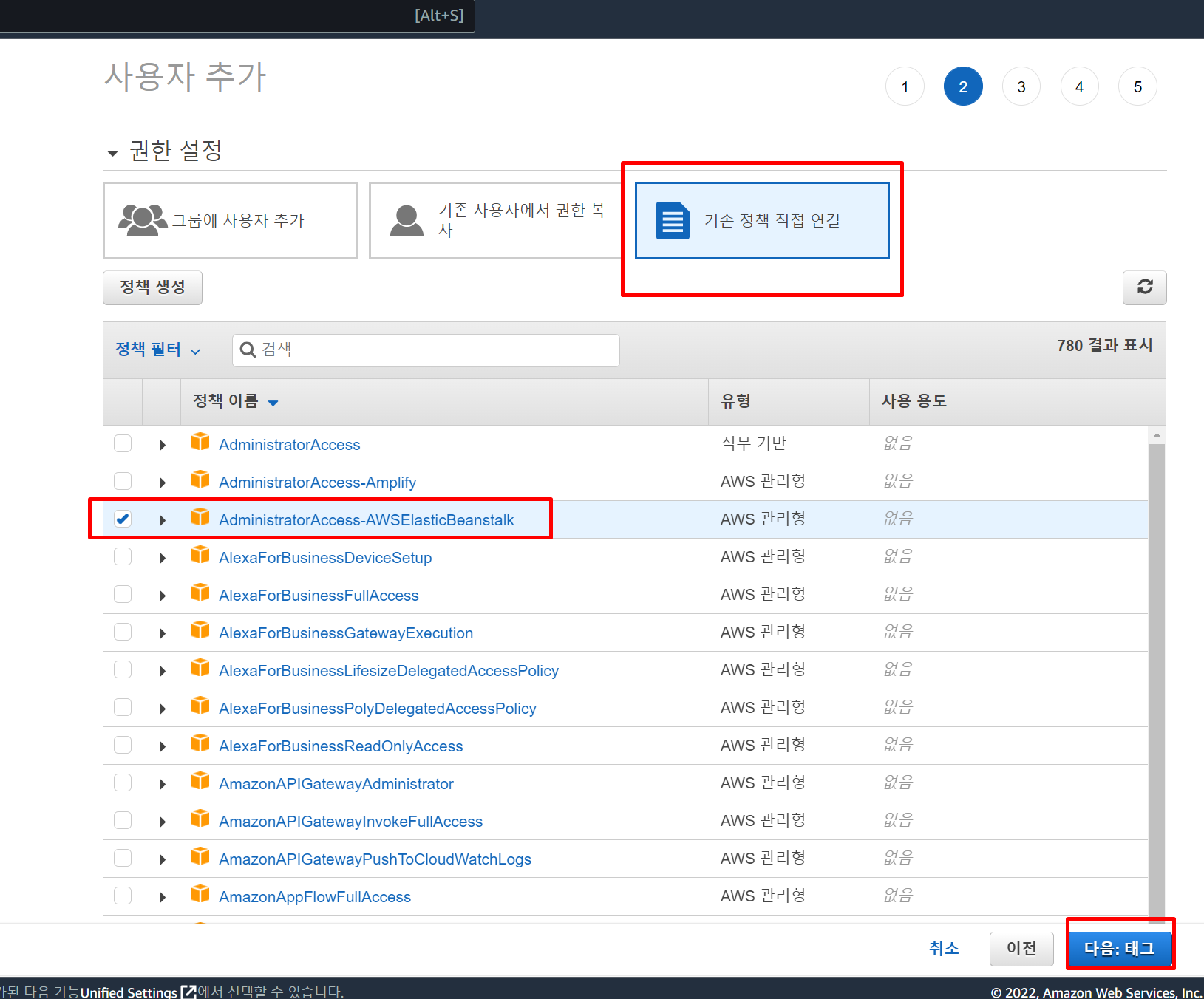The height and width of the screenshot is (999, 1204).
Task: Open the AdministratorAccess-AWSElasticBeanstalk policy link
Action: 366,519
